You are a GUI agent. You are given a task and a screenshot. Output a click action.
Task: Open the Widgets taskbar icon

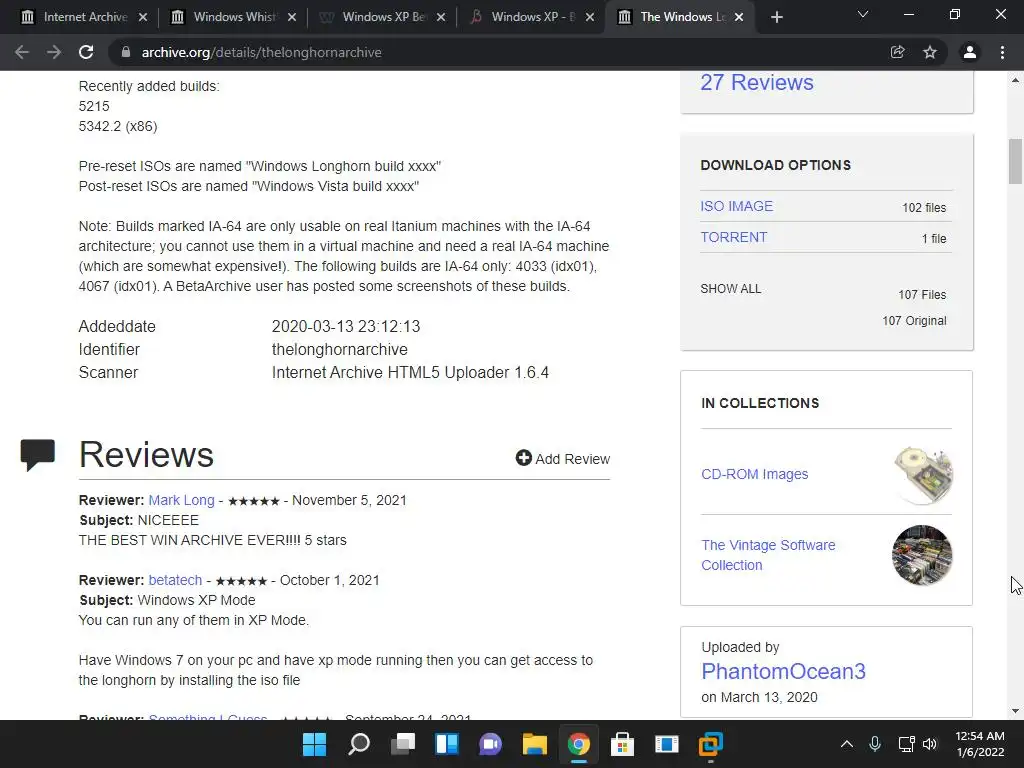point(447,744)
